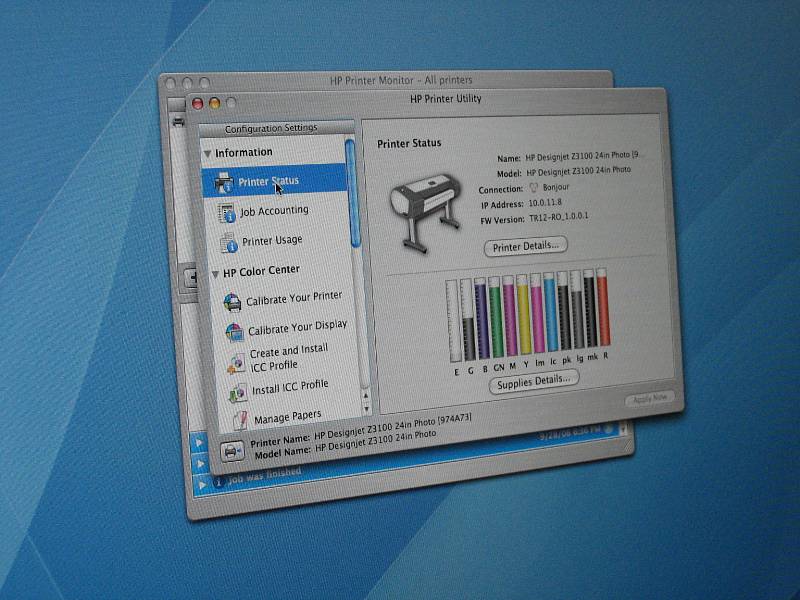800x600 pixels.
Task: Close the HP Printer Utility window
Action: point(197,104)
